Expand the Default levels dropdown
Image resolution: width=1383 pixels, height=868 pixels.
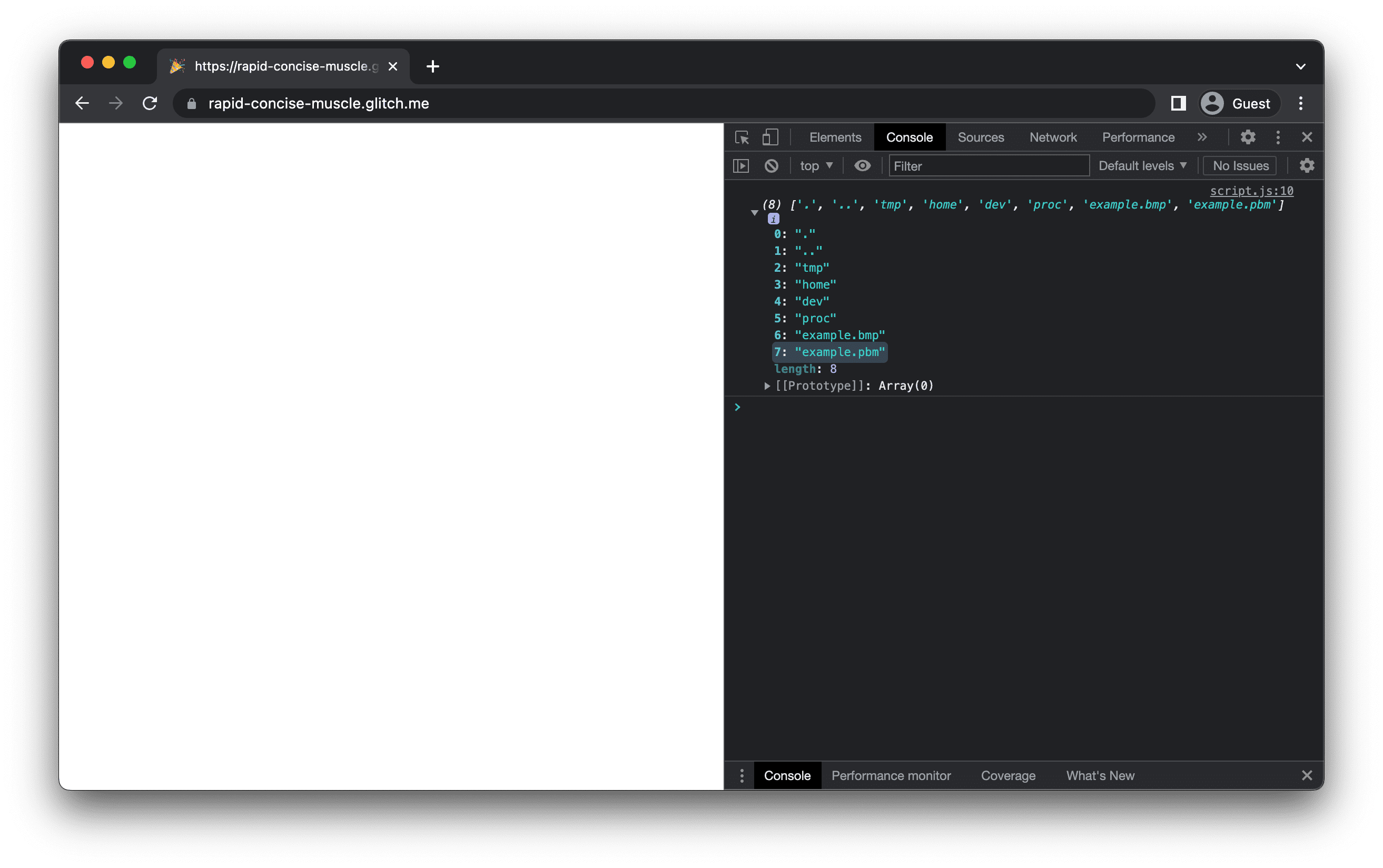coord(1140,165)
